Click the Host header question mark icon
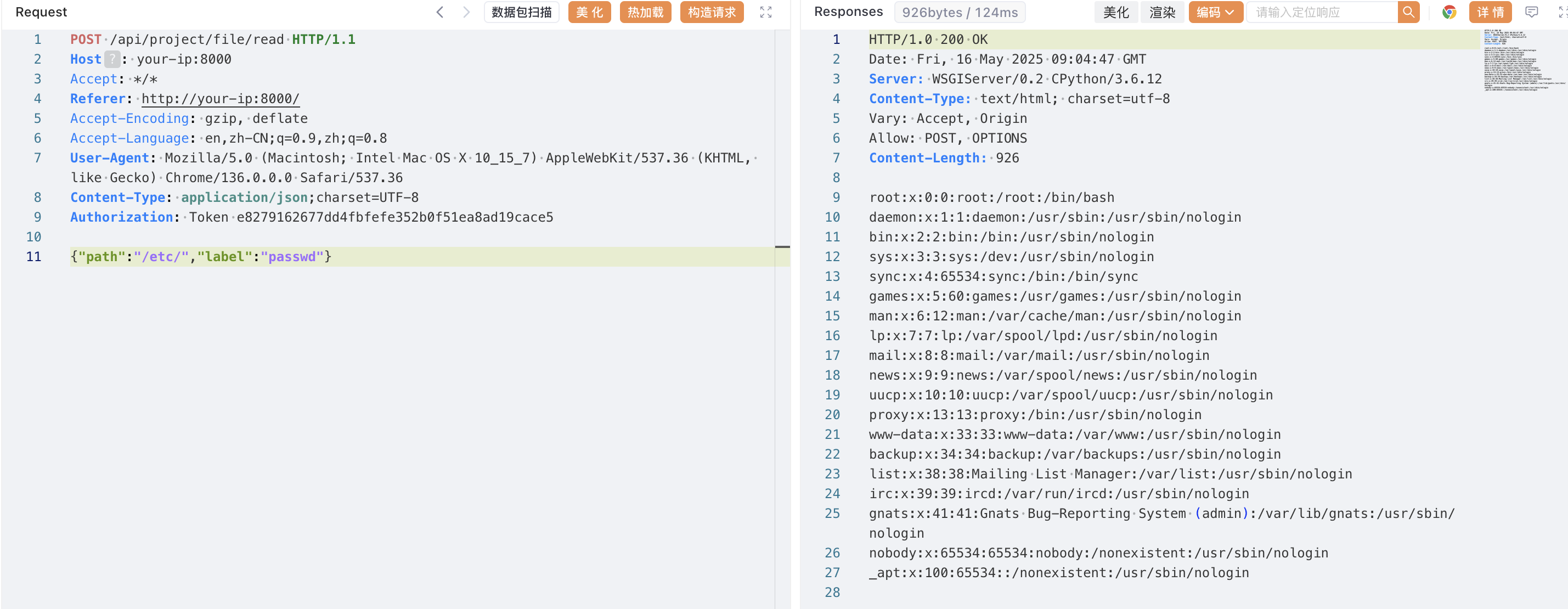 (112, 59)
